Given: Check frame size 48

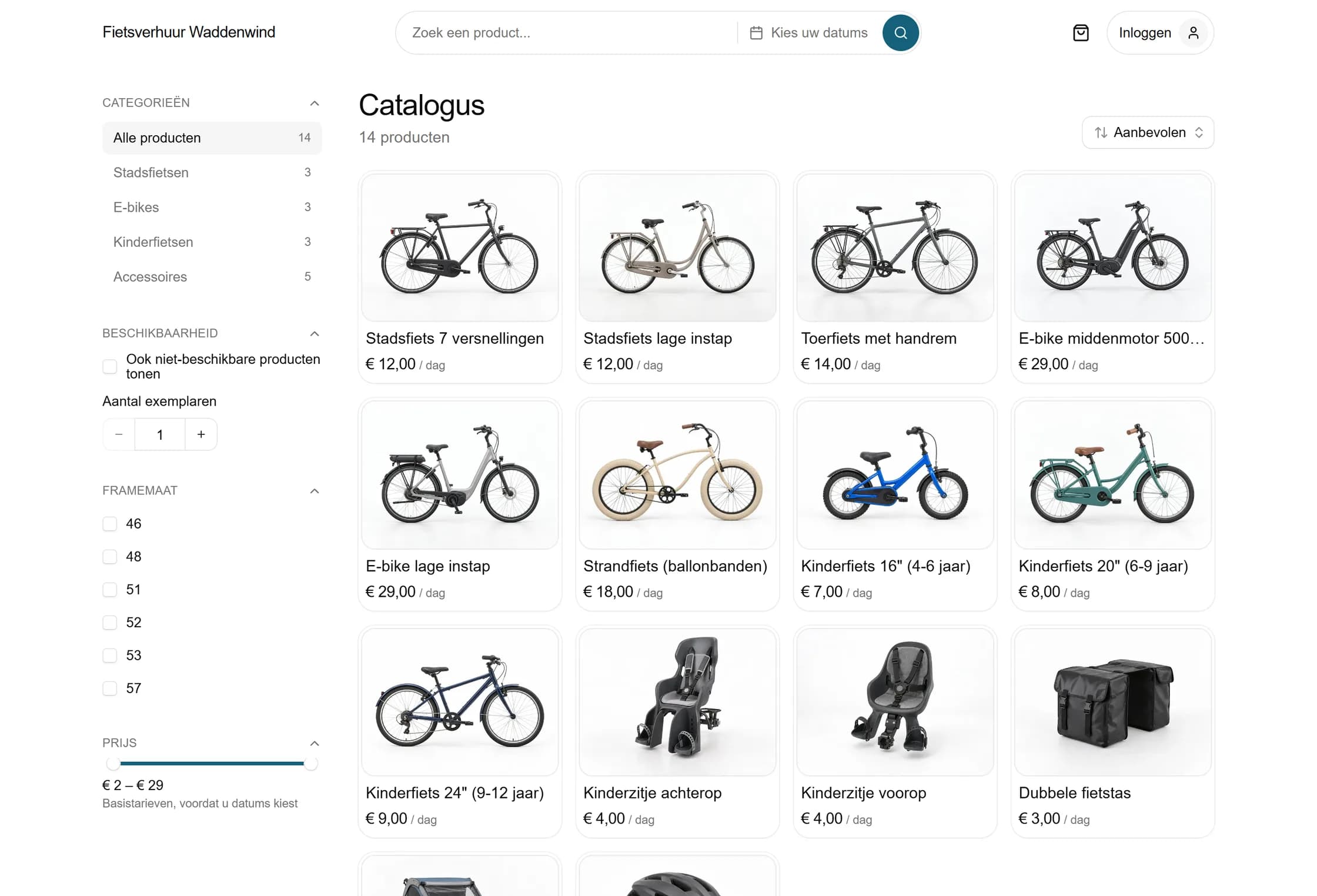Looking at the screenshot, I should click(110, 557).
